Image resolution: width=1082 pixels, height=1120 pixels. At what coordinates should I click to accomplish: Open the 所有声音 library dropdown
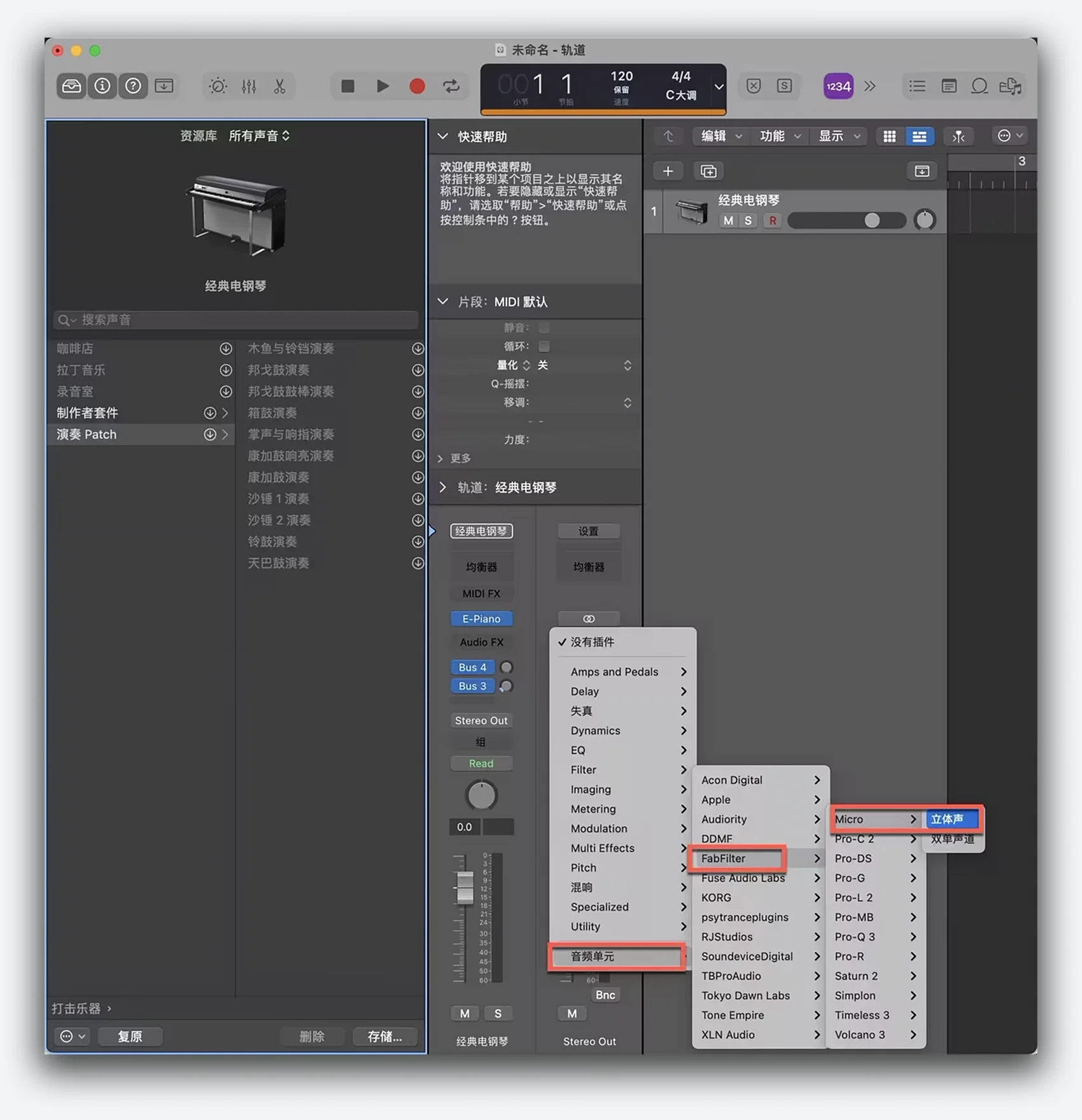coord(259,136)
